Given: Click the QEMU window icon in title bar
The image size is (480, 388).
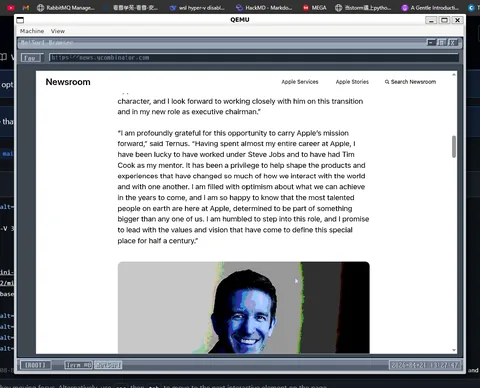Looking at the screenshot, I should (20, 20).
